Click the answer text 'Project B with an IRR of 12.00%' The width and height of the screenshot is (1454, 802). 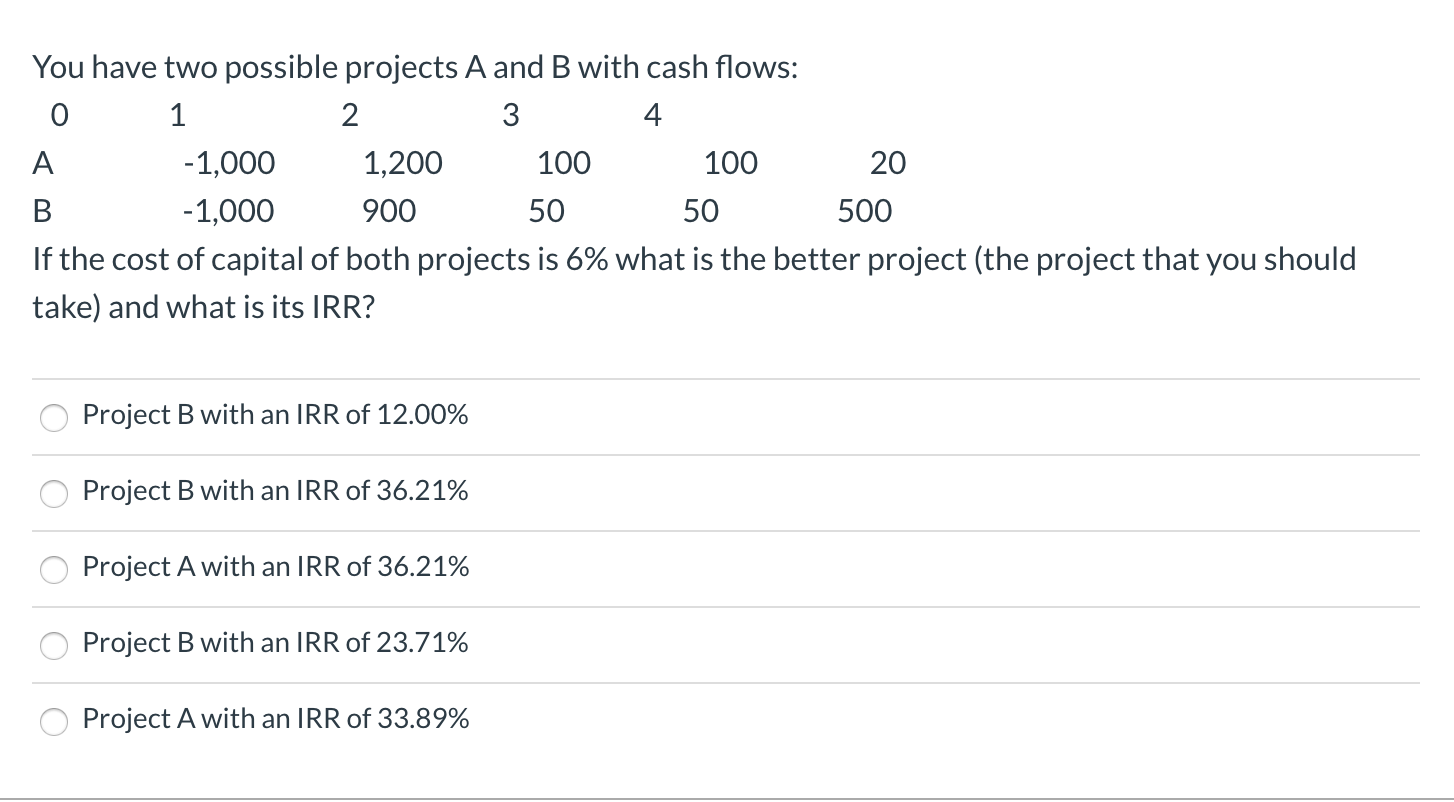click(x=276, y=414)
